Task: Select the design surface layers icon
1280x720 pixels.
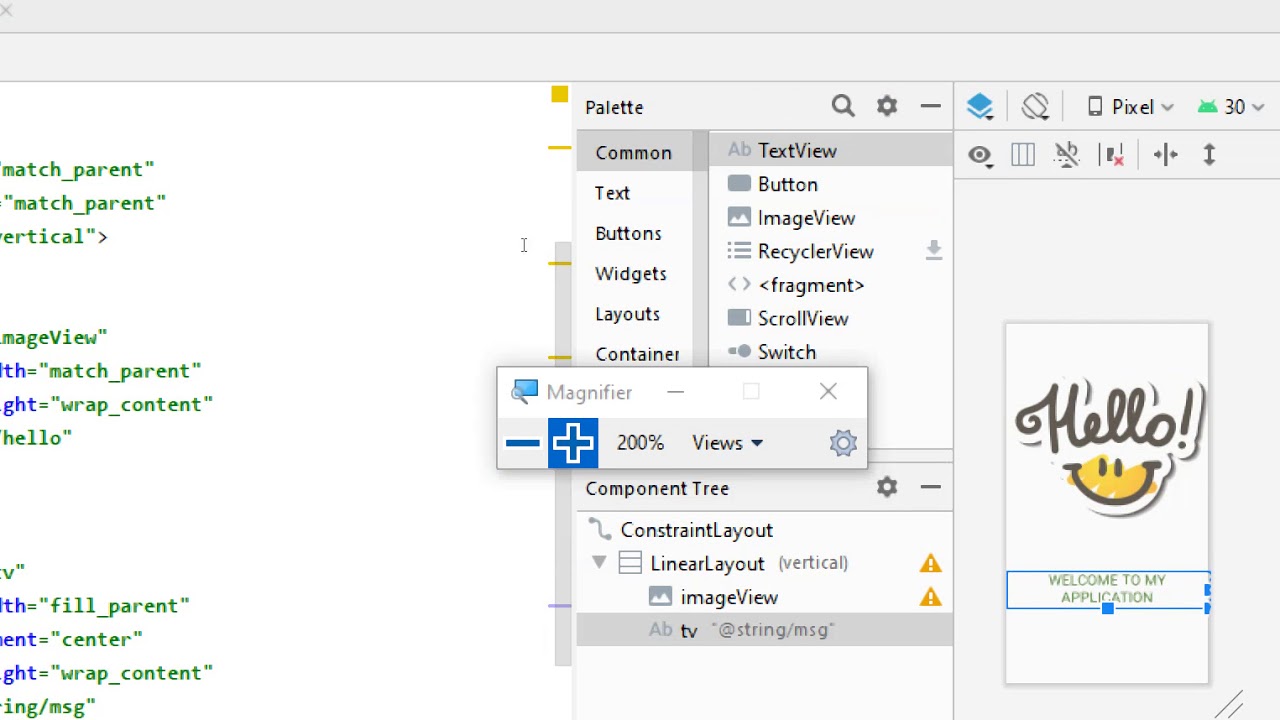Action: (x=980, y=107)
